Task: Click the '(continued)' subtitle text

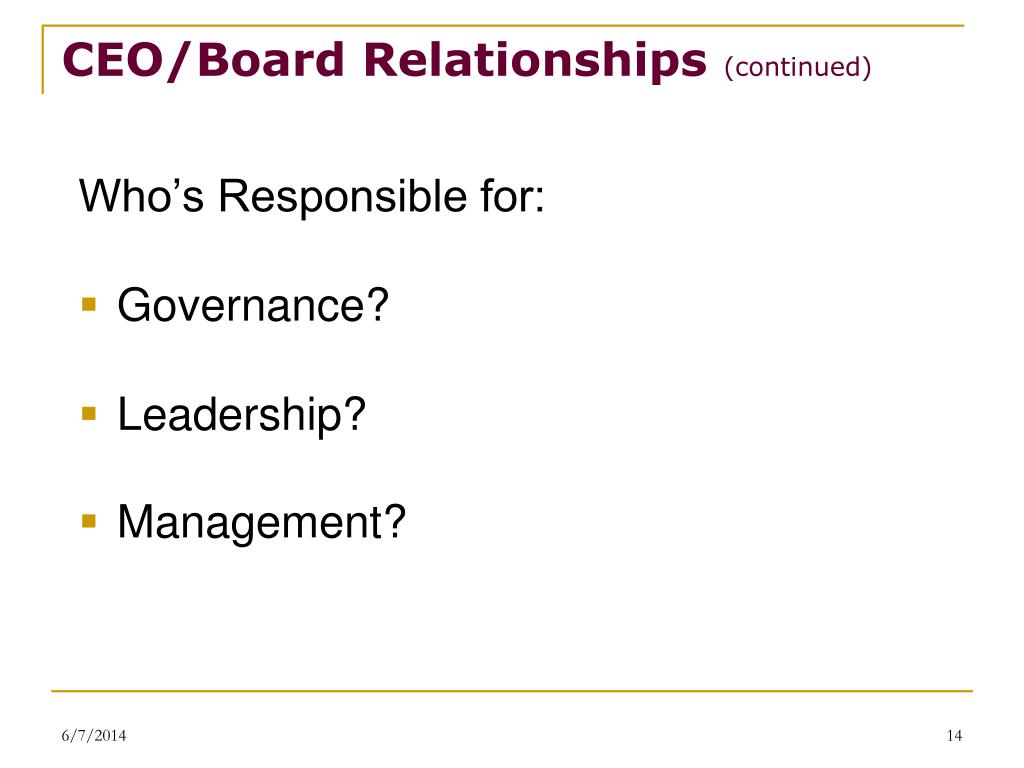Action: (x=797, y=67)
